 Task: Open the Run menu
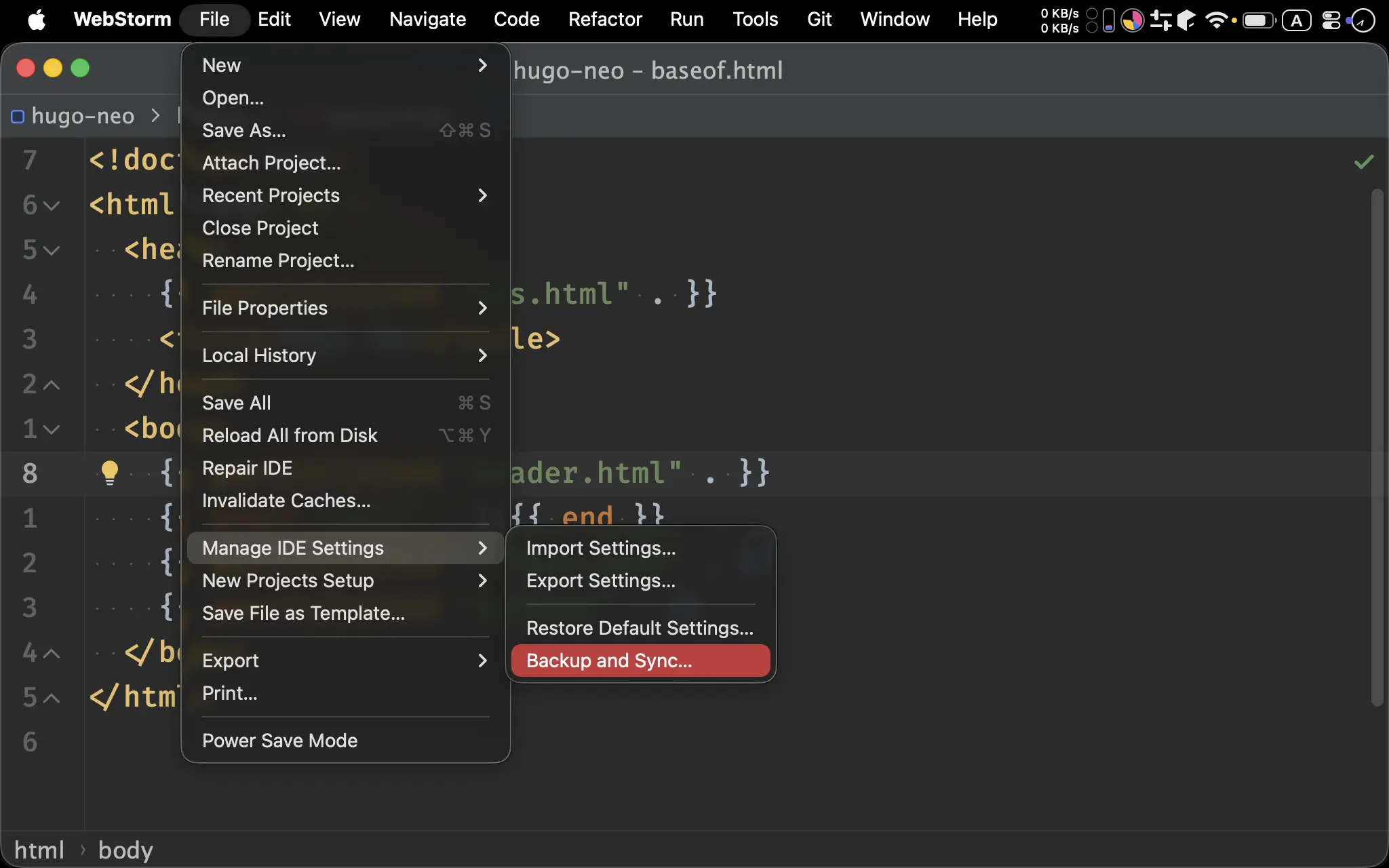pyautogui.click(x=687, y=20)
